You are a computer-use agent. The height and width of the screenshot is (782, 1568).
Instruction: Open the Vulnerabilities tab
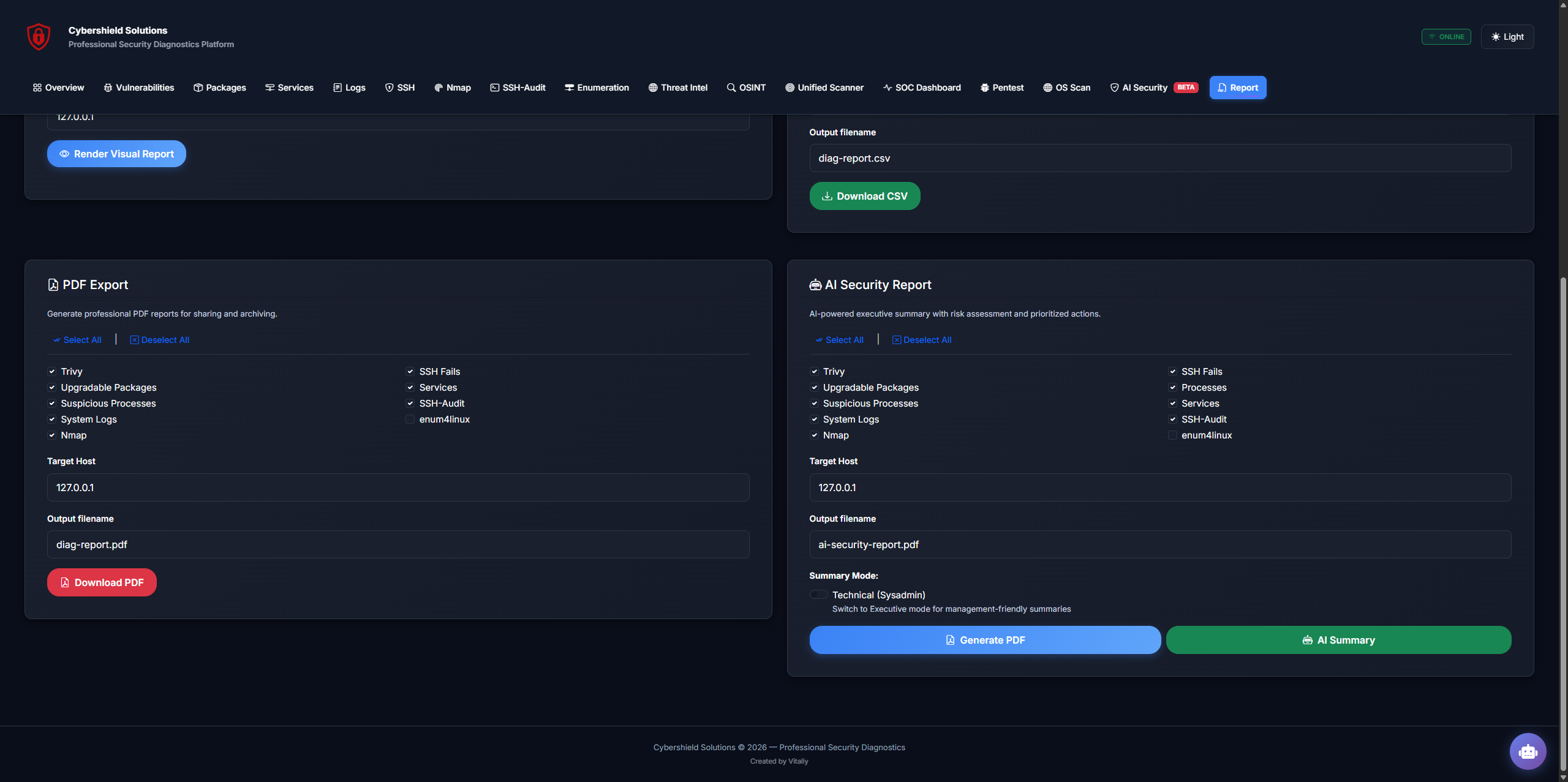click(139, 88)
